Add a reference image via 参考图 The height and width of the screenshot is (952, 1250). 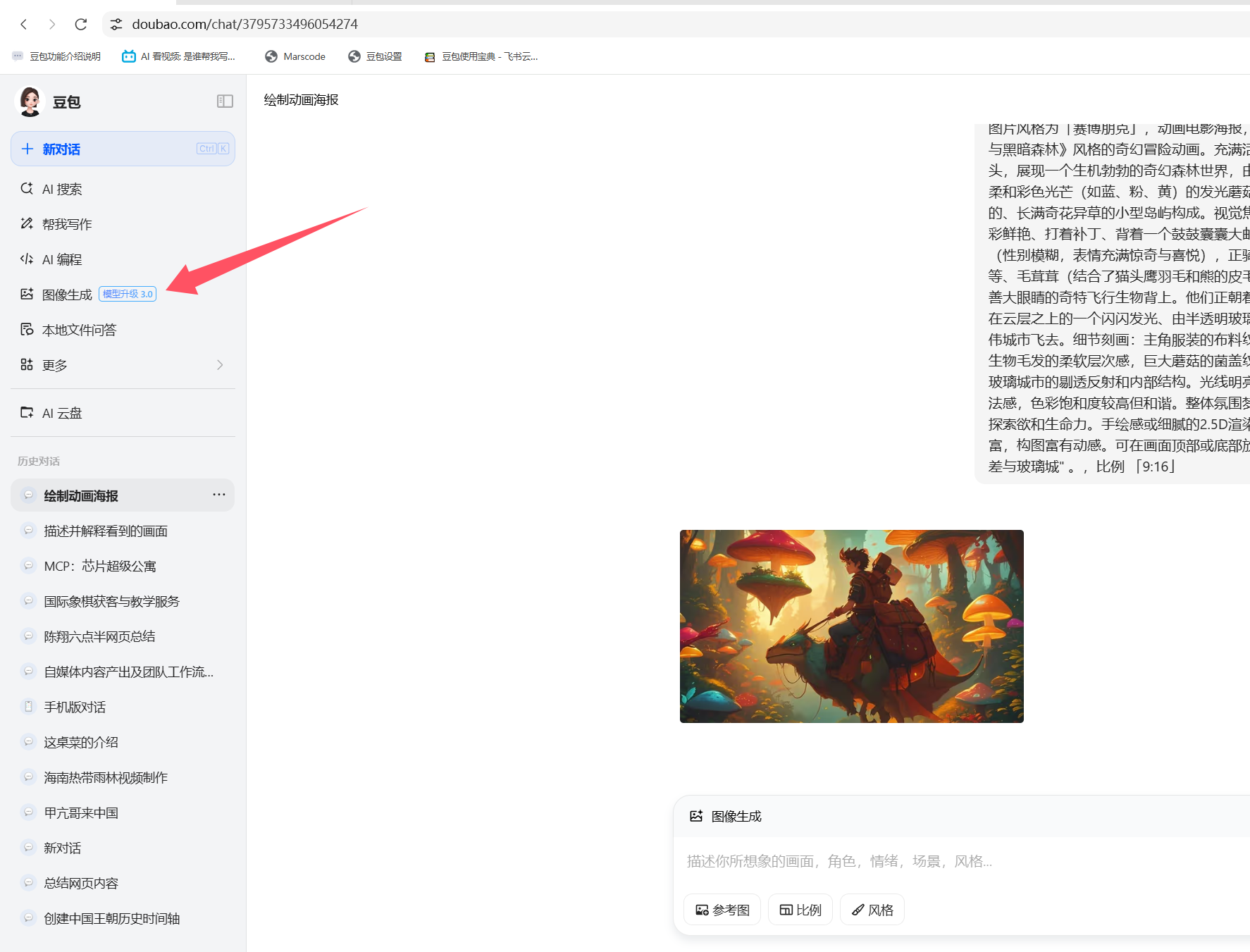722,910
